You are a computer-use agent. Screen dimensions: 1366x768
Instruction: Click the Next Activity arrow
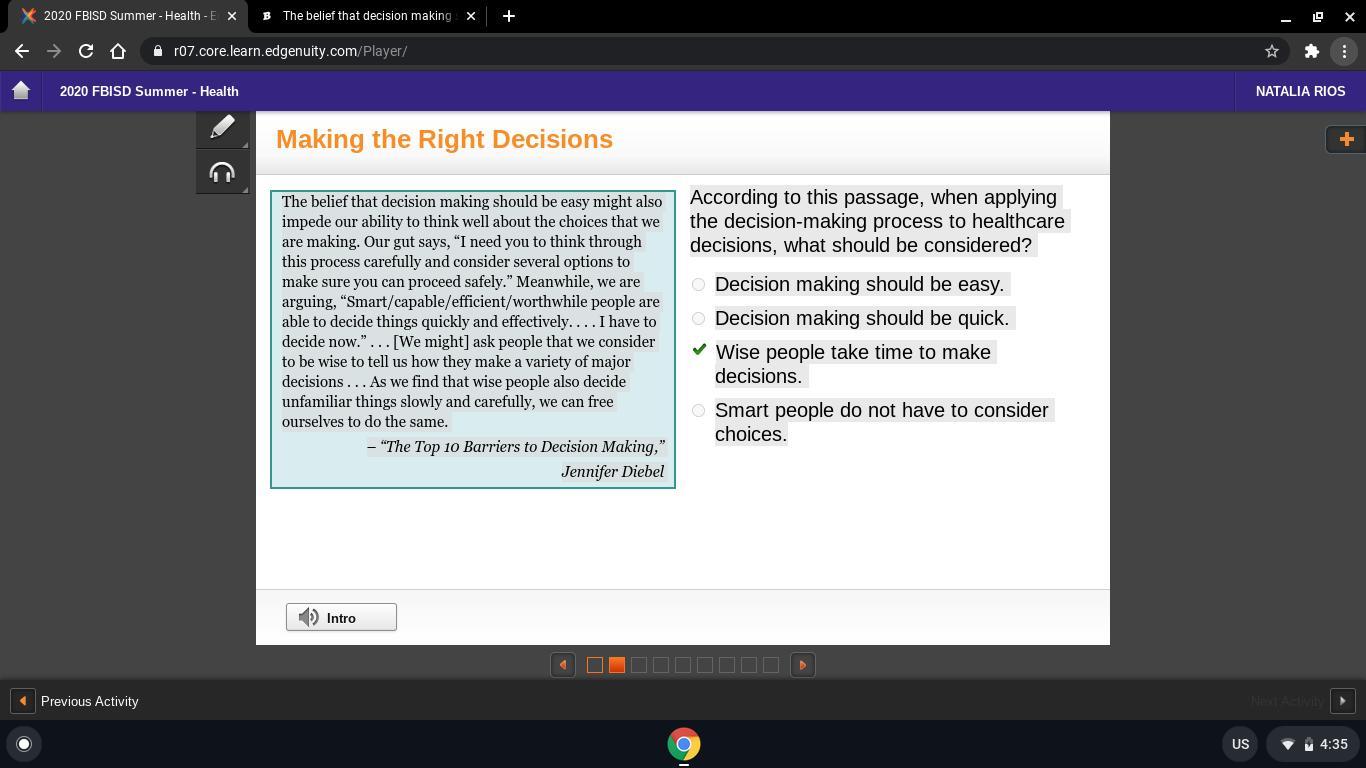pos(1343,701)
